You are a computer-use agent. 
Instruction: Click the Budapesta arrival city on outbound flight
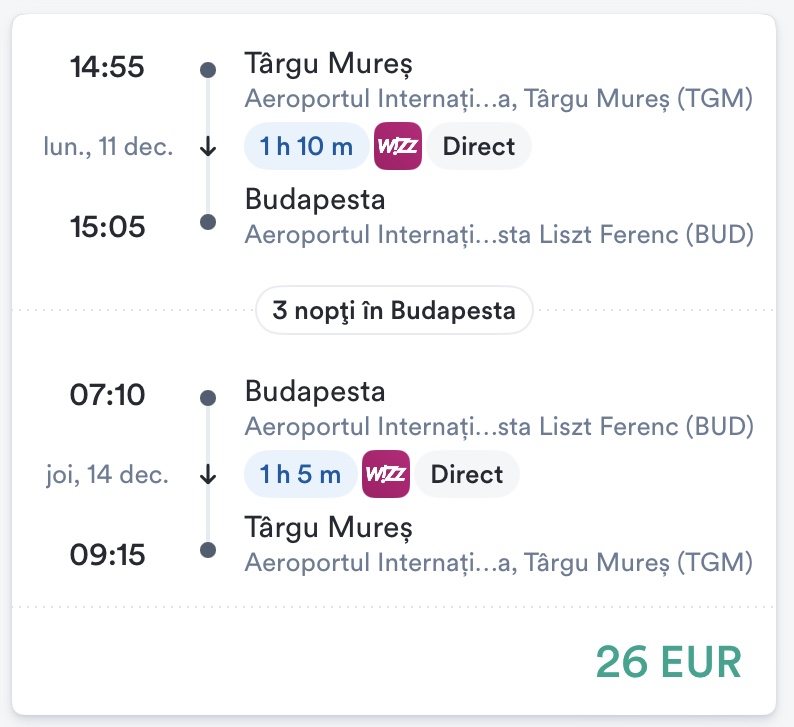[x=315, y=199]
